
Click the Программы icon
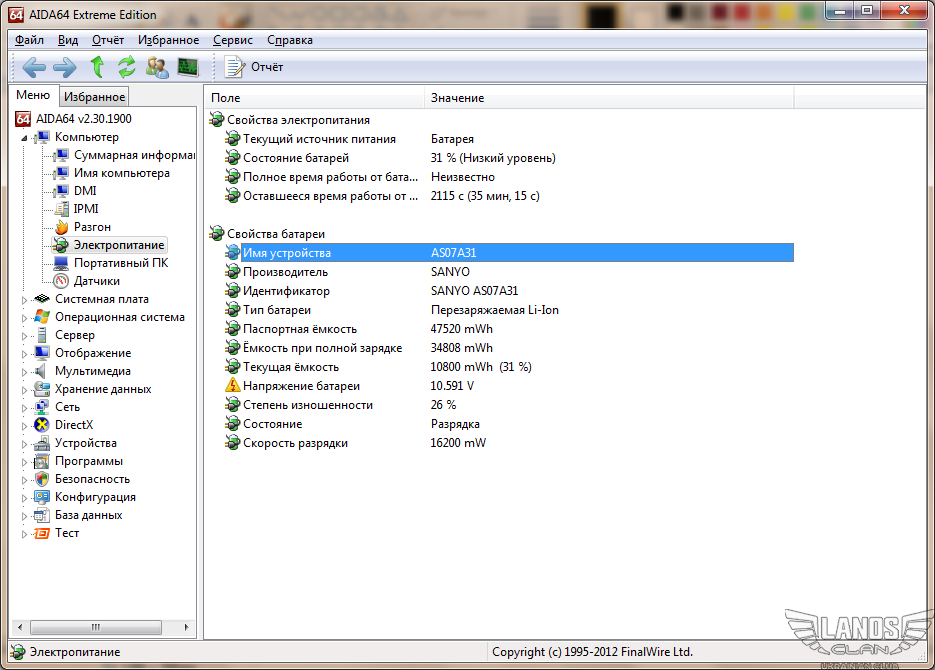42,461
